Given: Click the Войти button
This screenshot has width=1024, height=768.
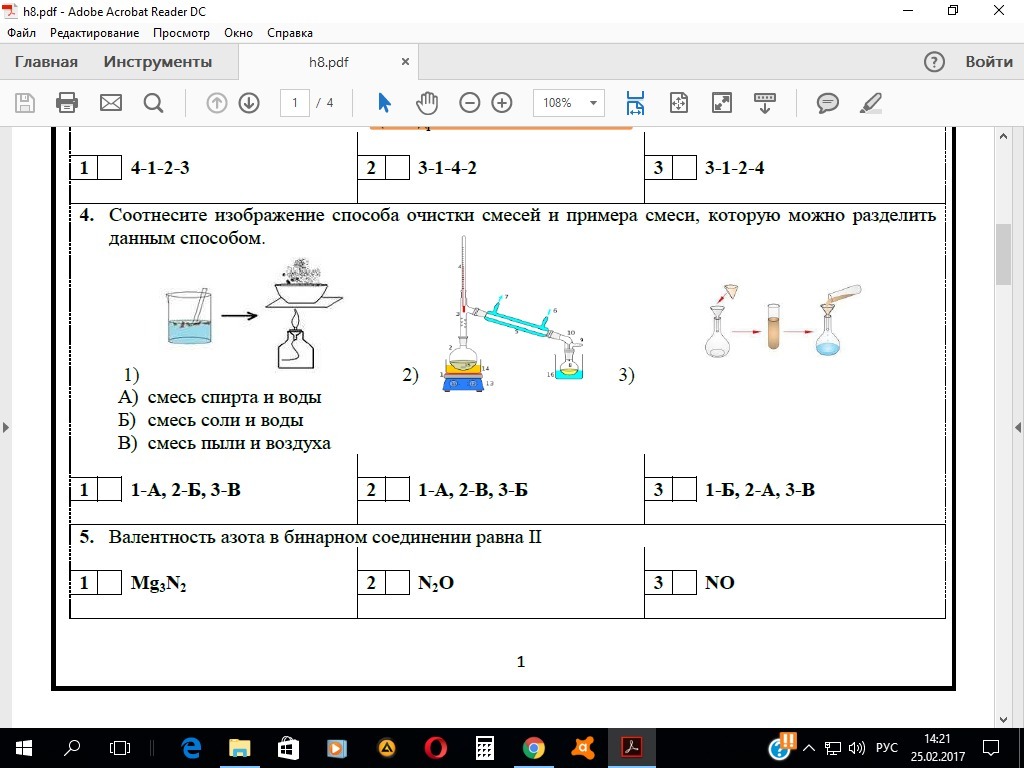Looking at the screenshot, I should click(989, 61).
